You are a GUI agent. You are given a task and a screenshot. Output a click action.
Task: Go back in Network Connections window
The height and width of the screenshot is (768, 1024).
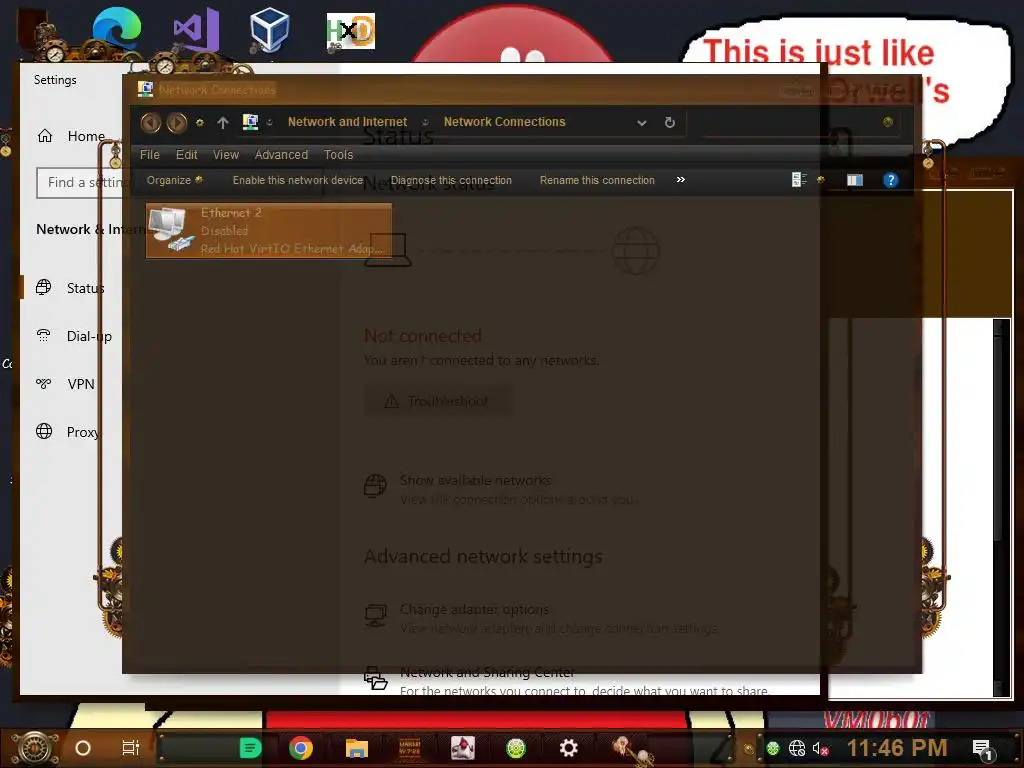[x=151, y=122]
